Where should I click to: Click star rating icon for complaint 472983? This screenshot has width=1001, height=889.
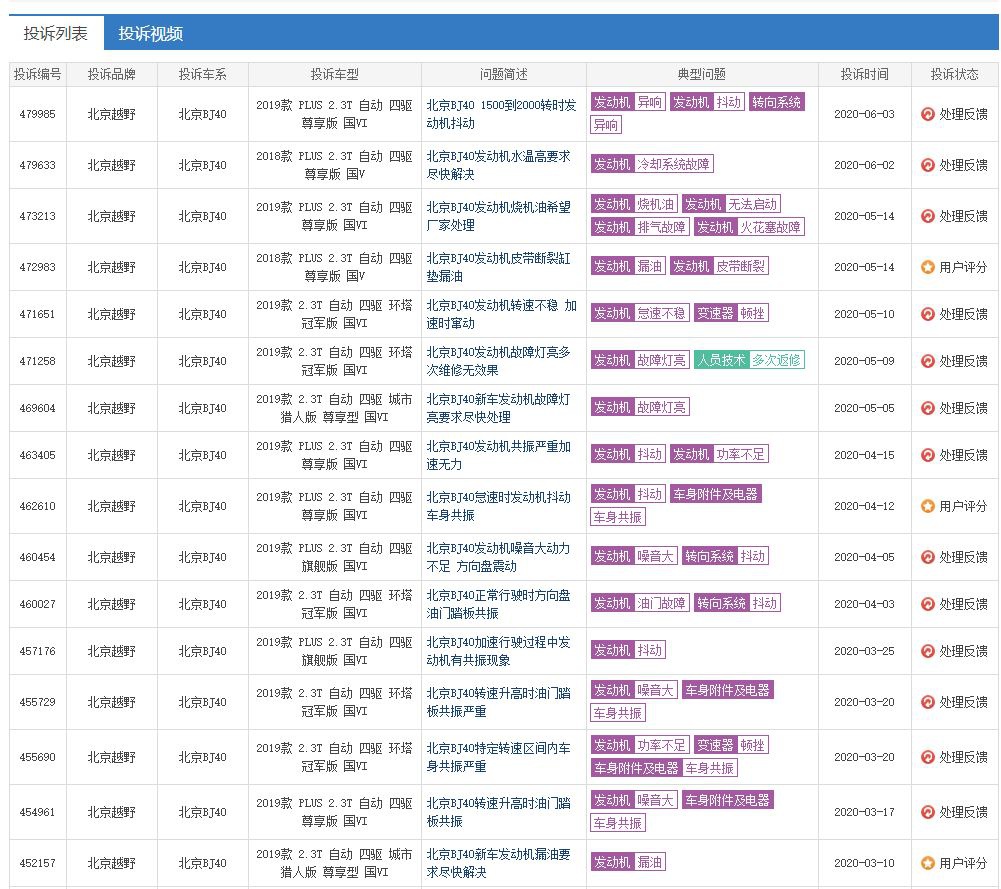click(928, 267)
